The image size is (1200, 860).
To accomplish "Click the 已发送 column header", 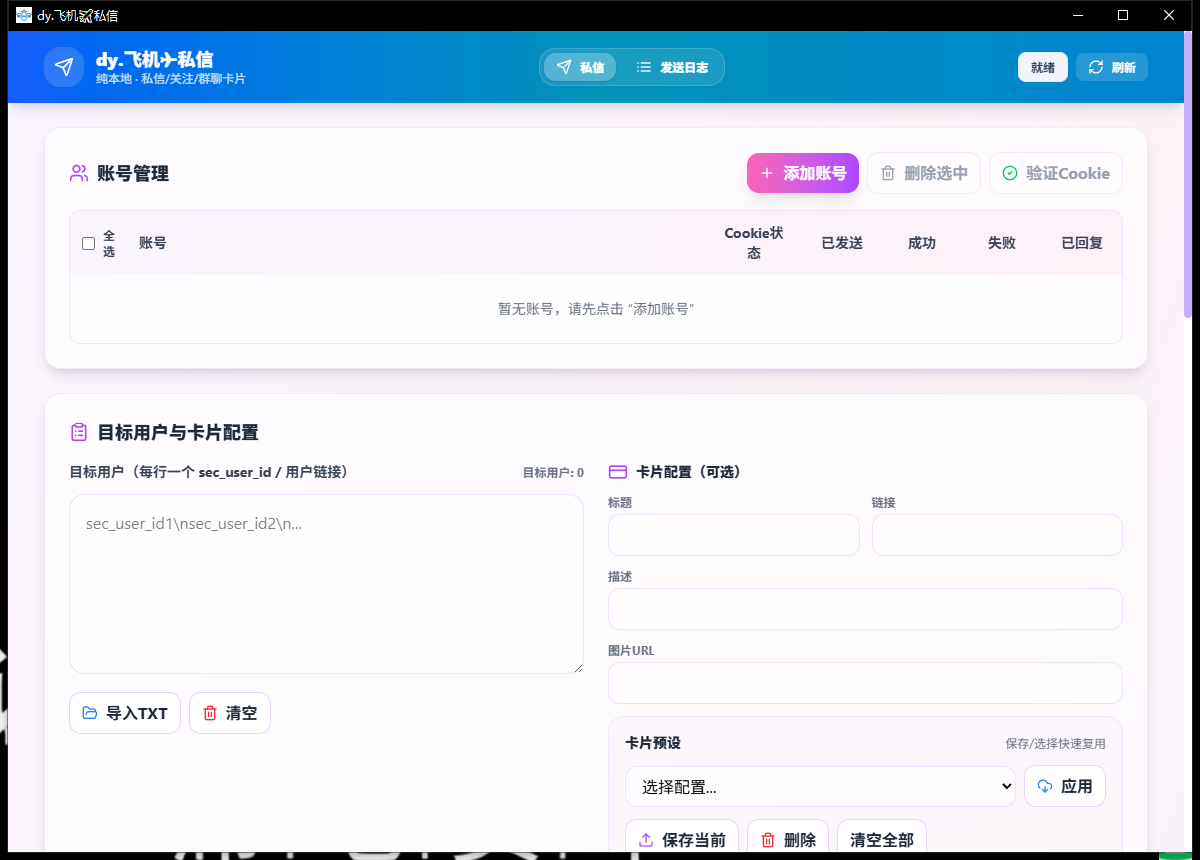I will coord(842,243).
